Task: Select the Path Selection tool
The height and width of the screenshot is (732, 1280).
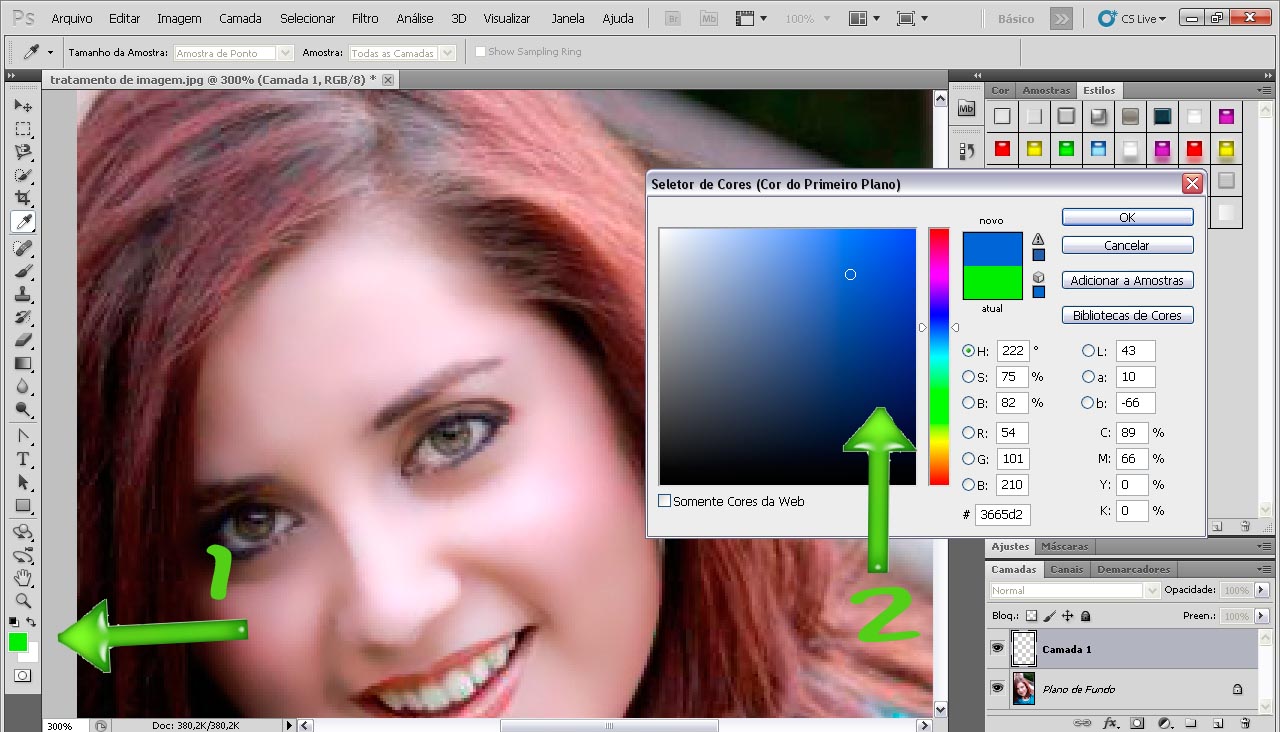Action: pyautogui.click(x=23, y=482)
